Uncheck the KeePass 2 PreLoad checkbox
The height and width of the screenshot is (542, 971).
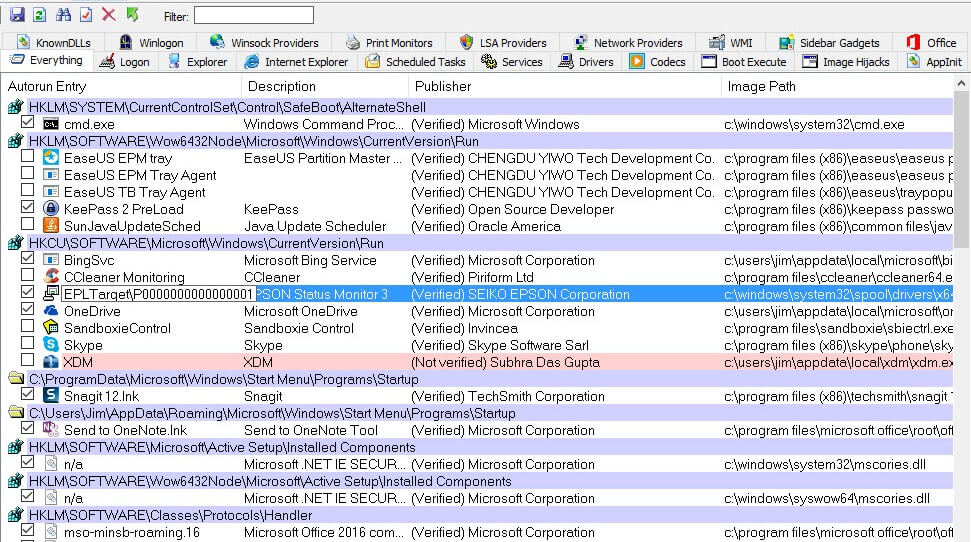point(27,207)
